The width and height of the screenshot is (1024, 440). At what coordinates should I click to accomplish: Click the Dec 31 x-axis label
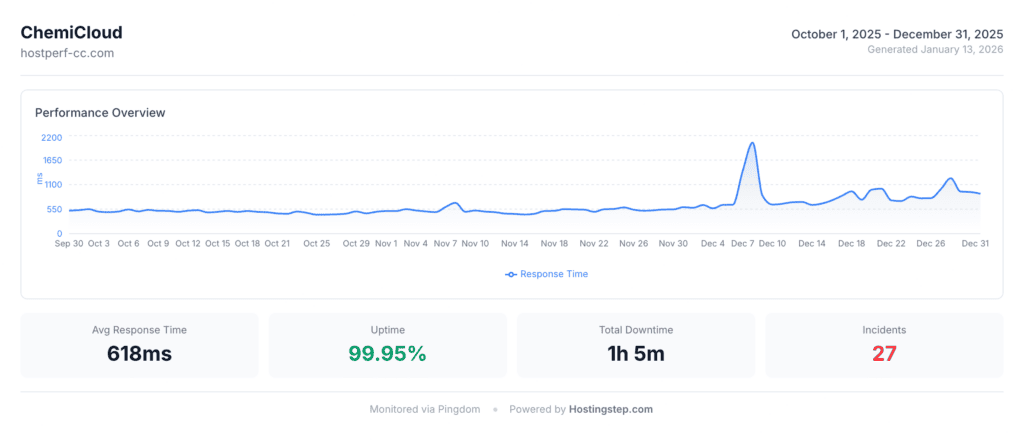(975, 243)
